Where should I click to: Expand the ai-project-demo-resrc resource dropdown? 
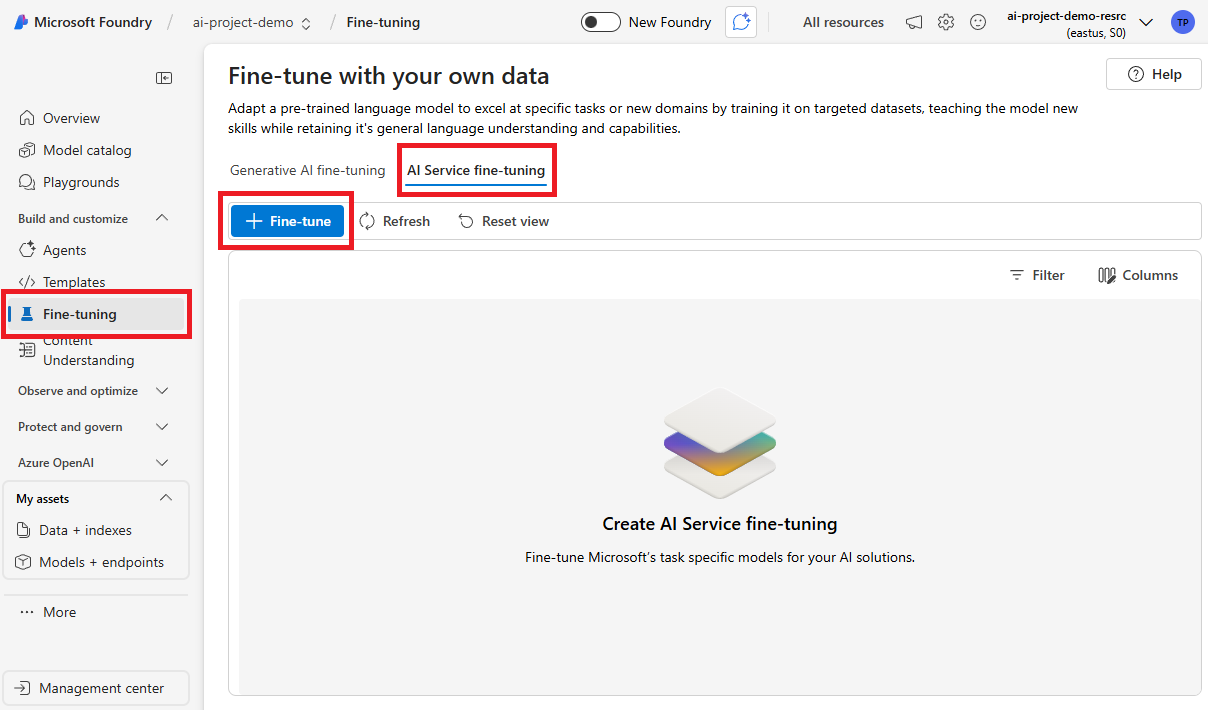[x=1146, y=22]
